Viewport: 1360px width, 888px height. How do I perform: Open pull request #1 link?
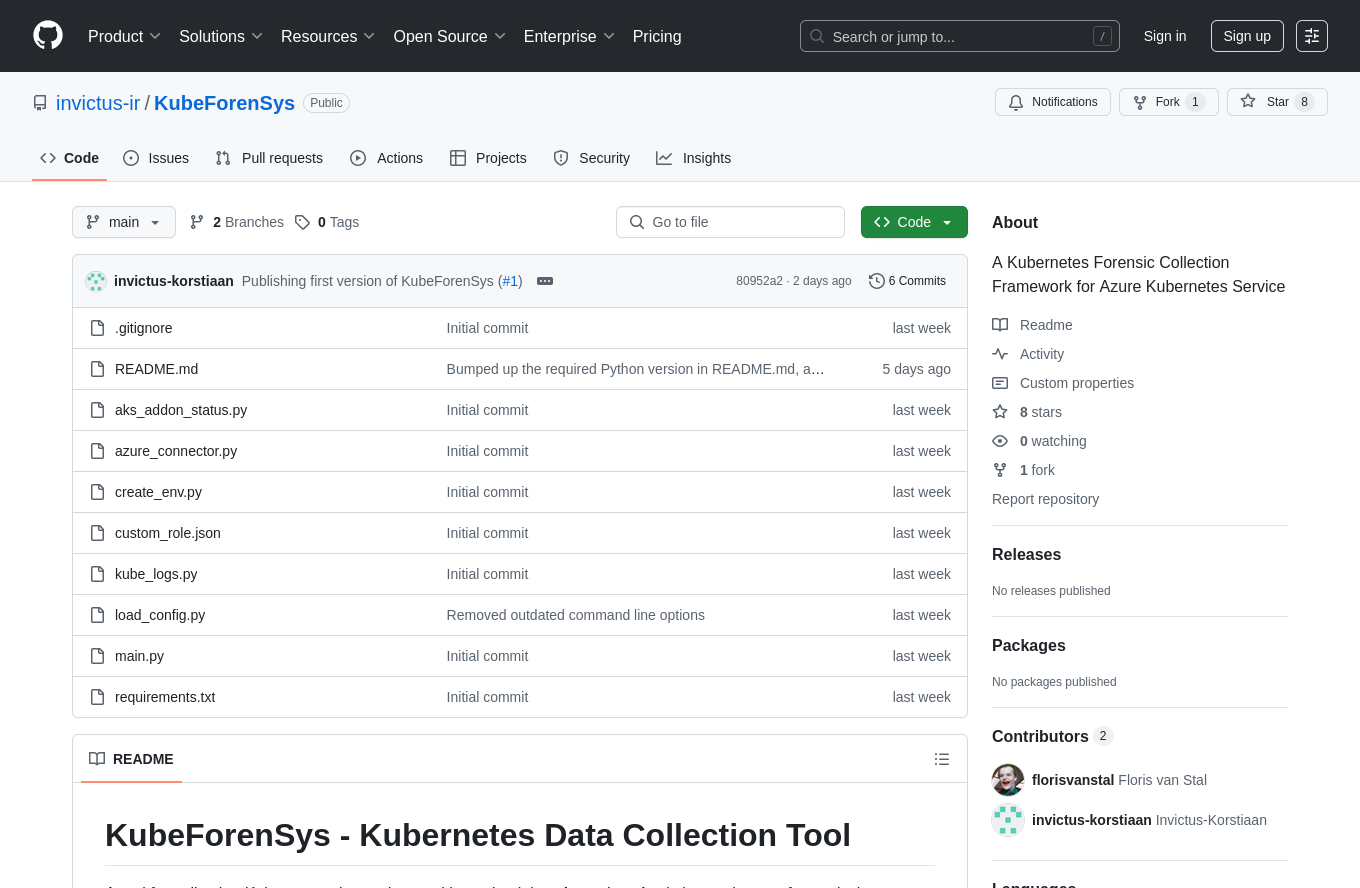tap(510, 281)
